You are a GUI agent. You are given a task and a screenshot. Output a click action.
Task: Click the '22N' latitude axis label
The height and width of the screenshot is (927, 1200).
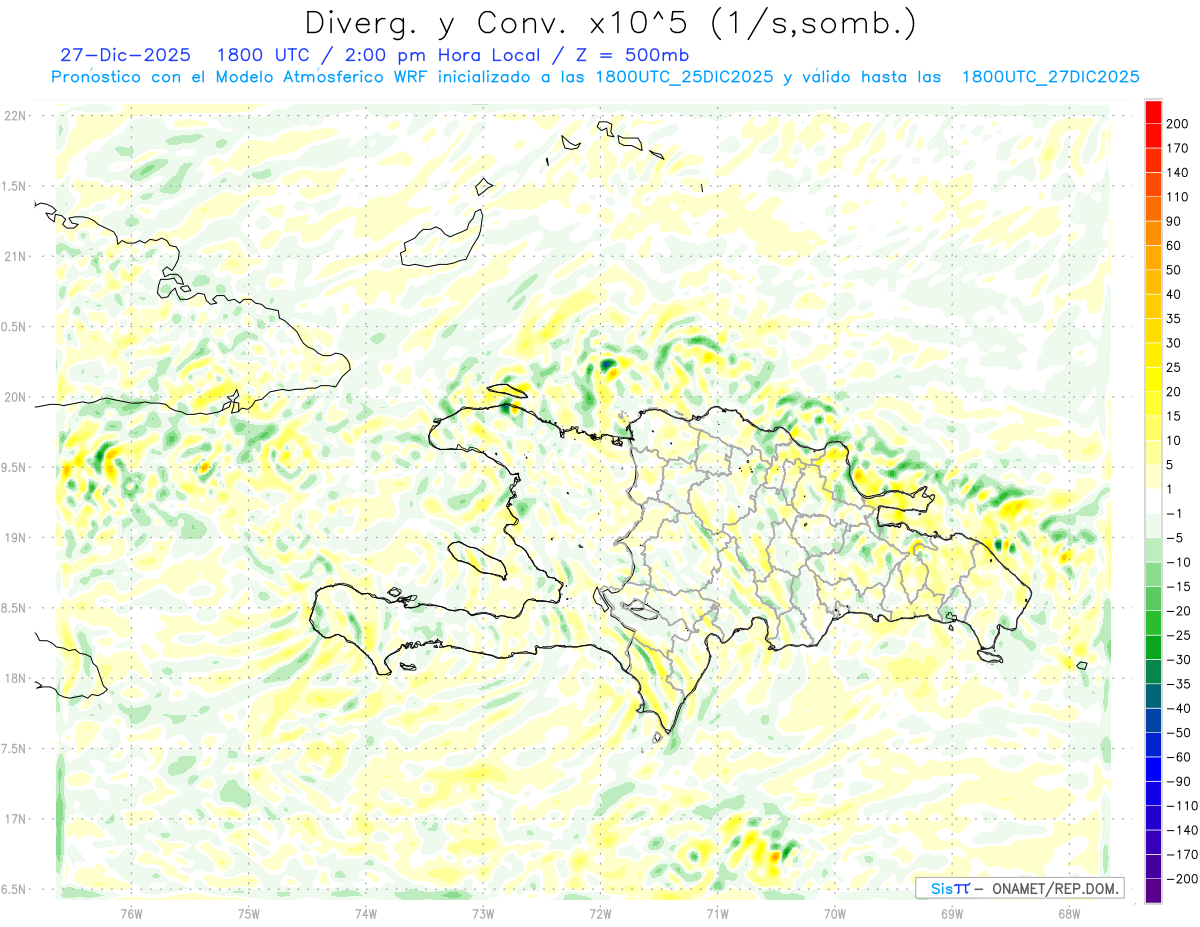pos(14,116)
